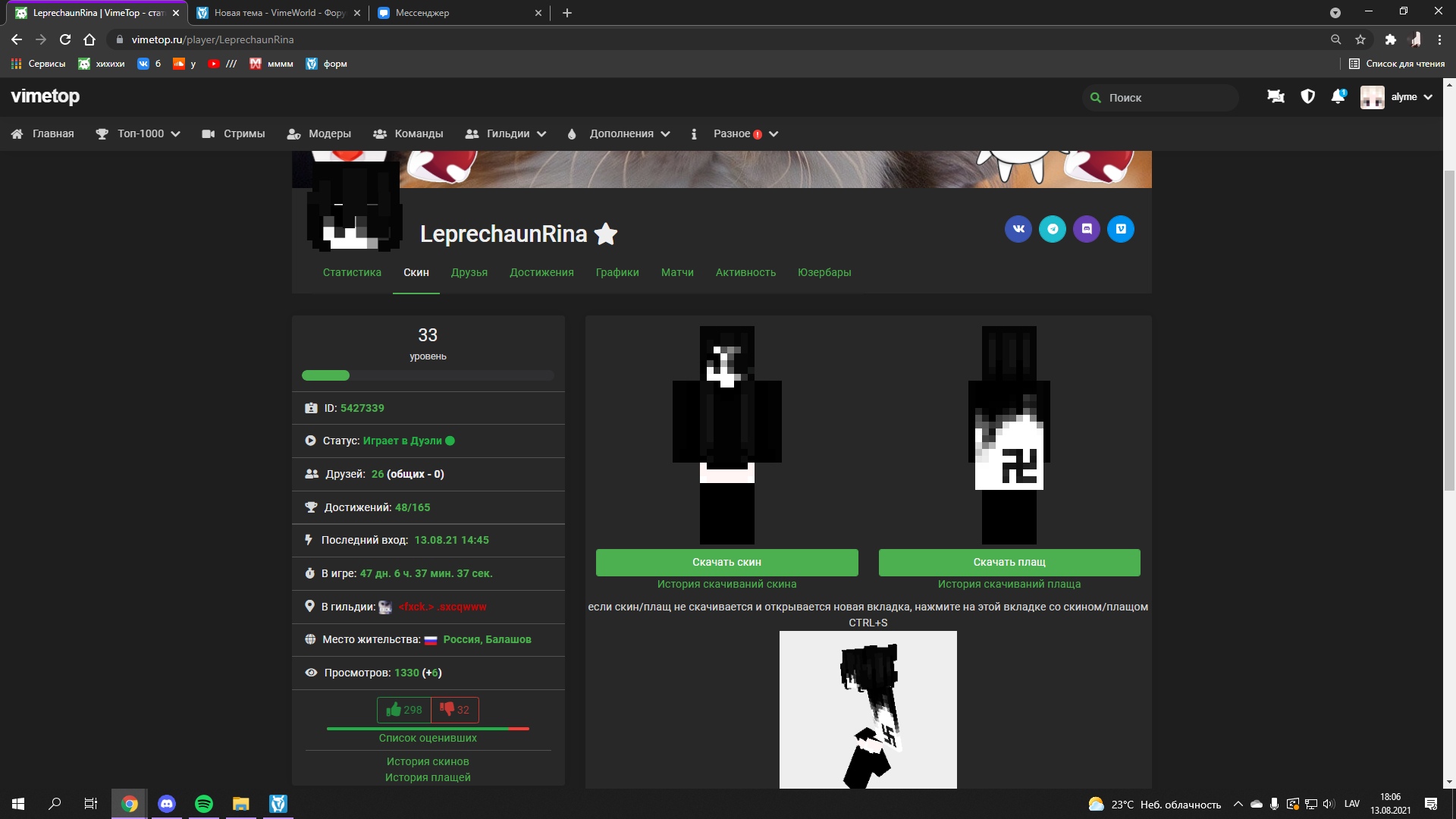Click the level progress bar

click(x=428, y=375)
